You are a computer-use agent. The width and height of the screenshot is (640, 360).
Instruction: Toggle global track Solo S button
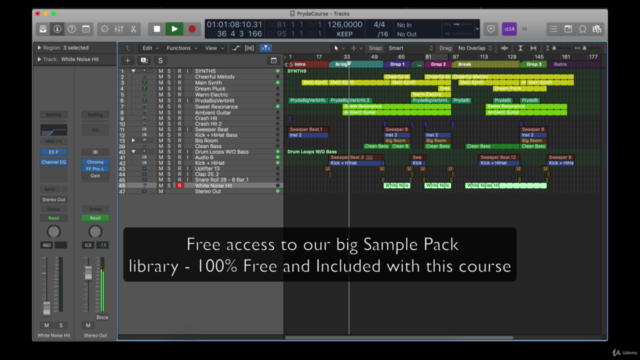(160, 60)
